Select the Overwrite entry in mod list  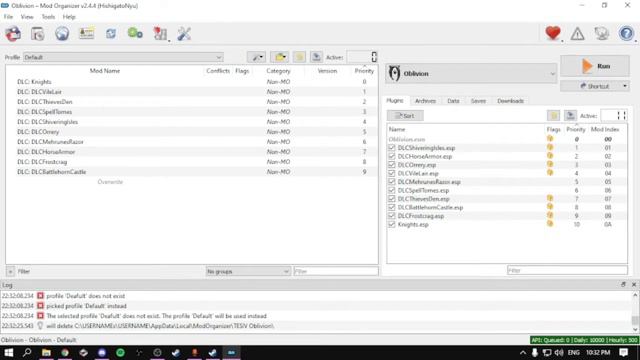point(110,182)
